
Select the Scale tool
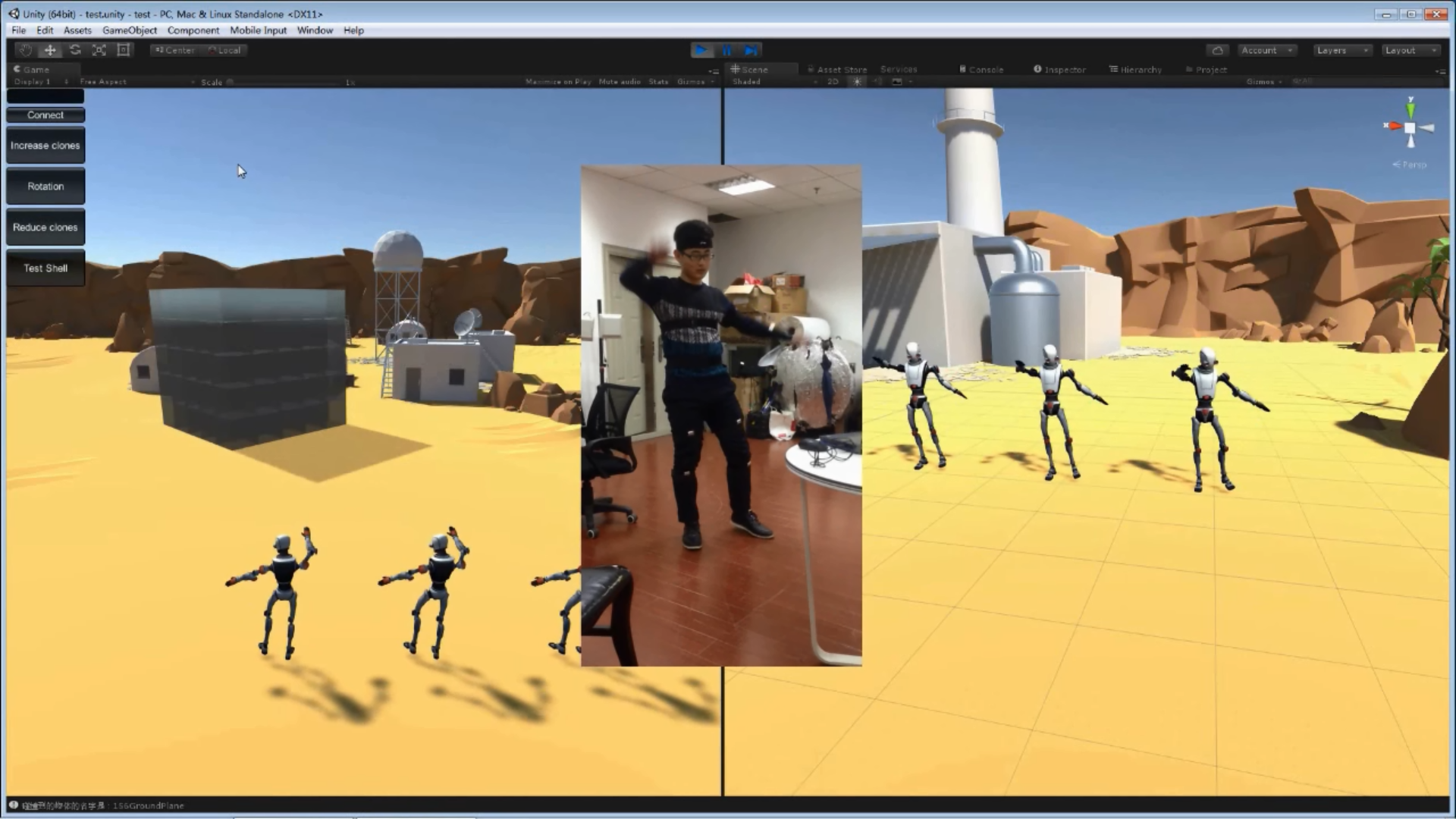coord(99,50)
